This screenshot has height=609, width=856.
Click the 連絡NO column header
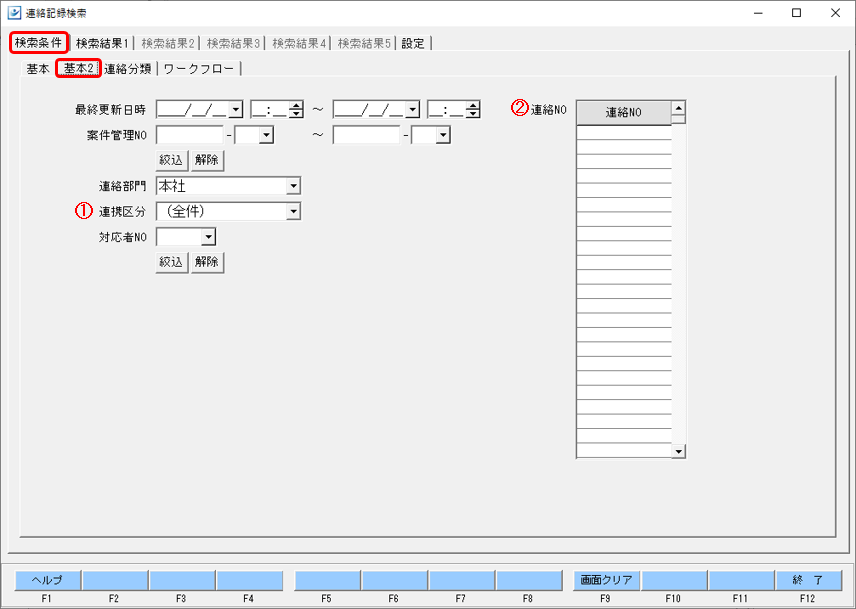[x=623, y=112]
